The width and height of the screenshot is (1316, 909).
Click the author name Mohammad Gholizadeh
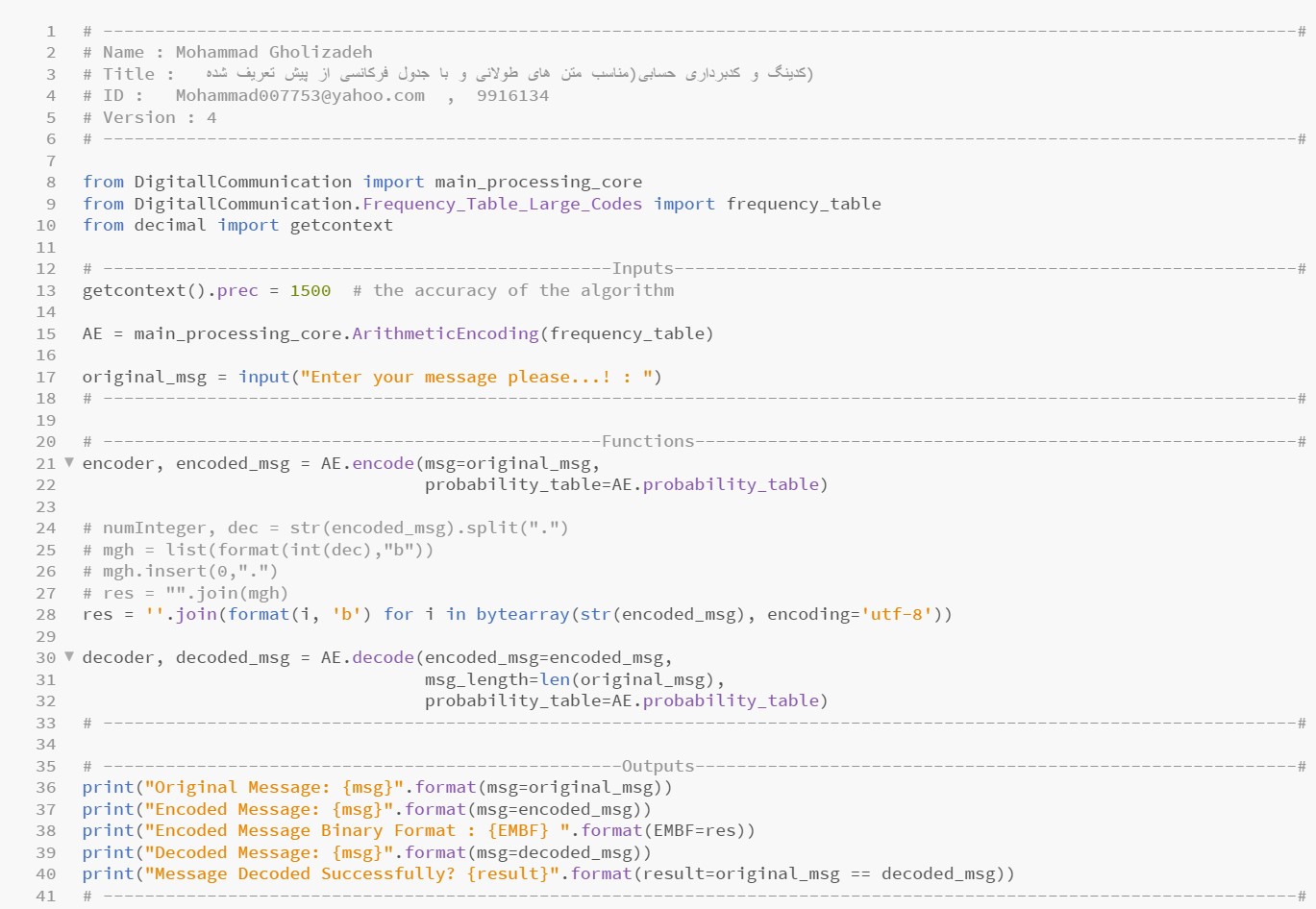pos(273,52)
